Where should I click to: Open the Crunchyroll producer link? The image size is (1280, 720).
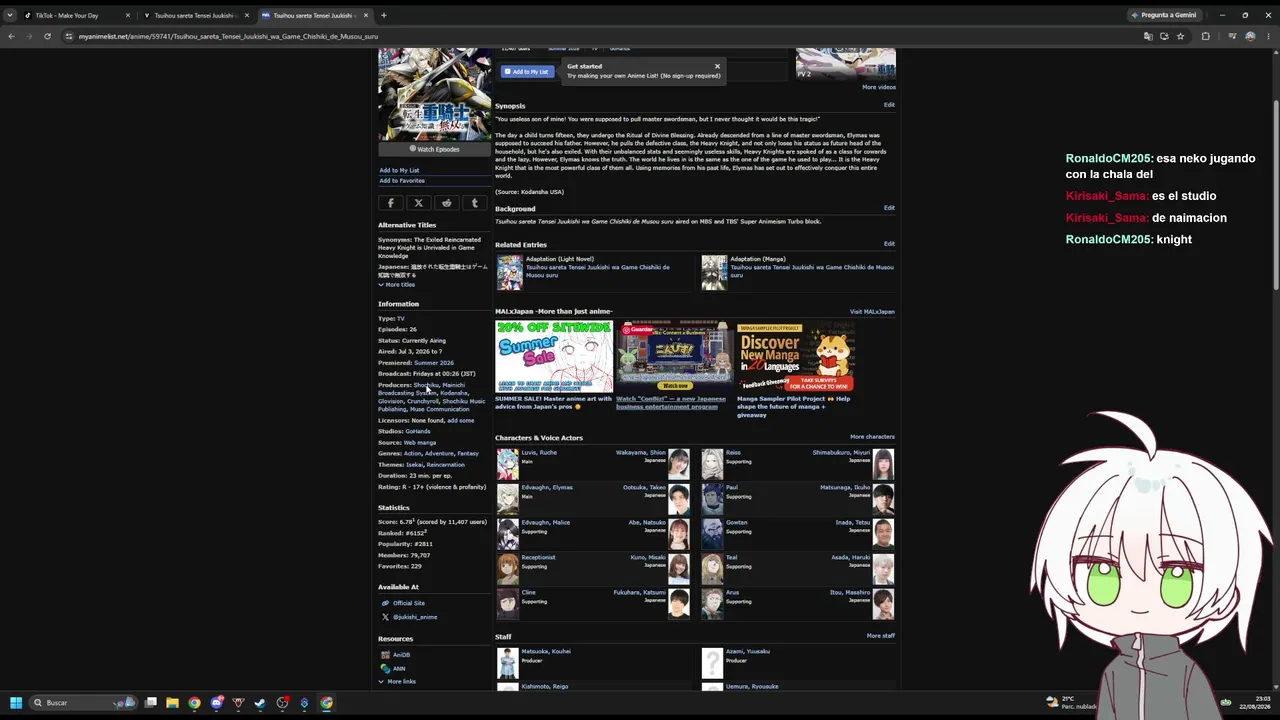coord(423,401)
